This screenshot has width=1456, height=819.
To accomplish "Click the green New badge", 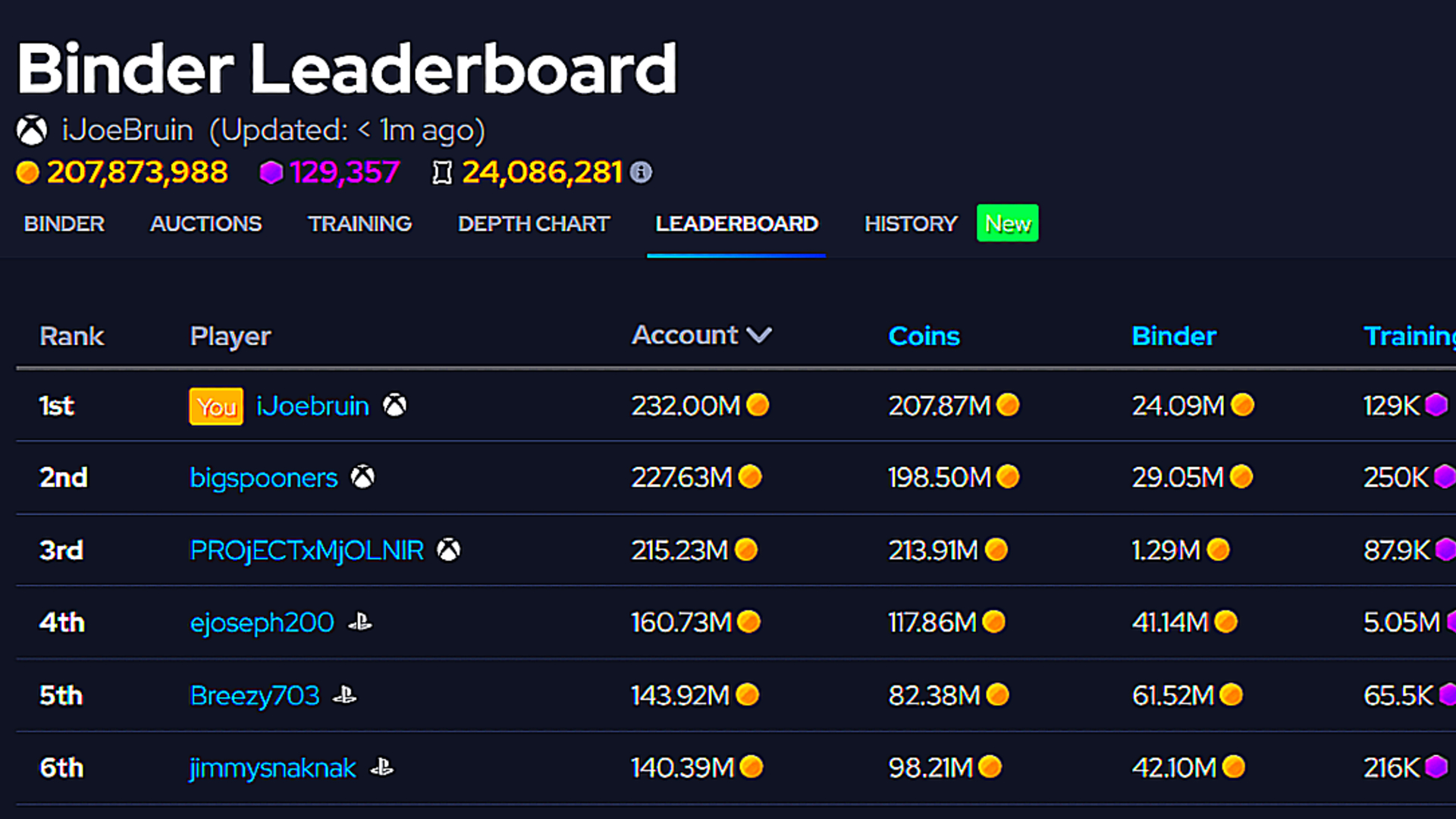I will [1007, 224].
